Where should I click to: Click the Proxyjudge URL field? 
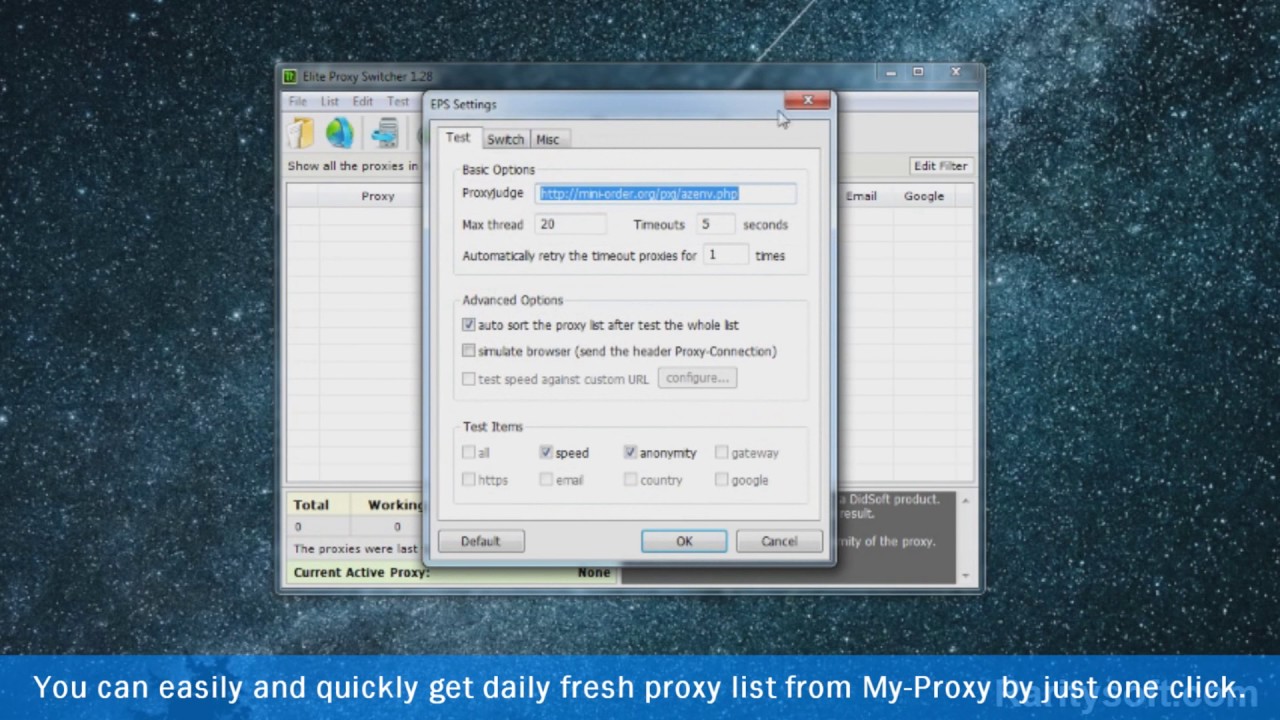(x=666, y=194)
